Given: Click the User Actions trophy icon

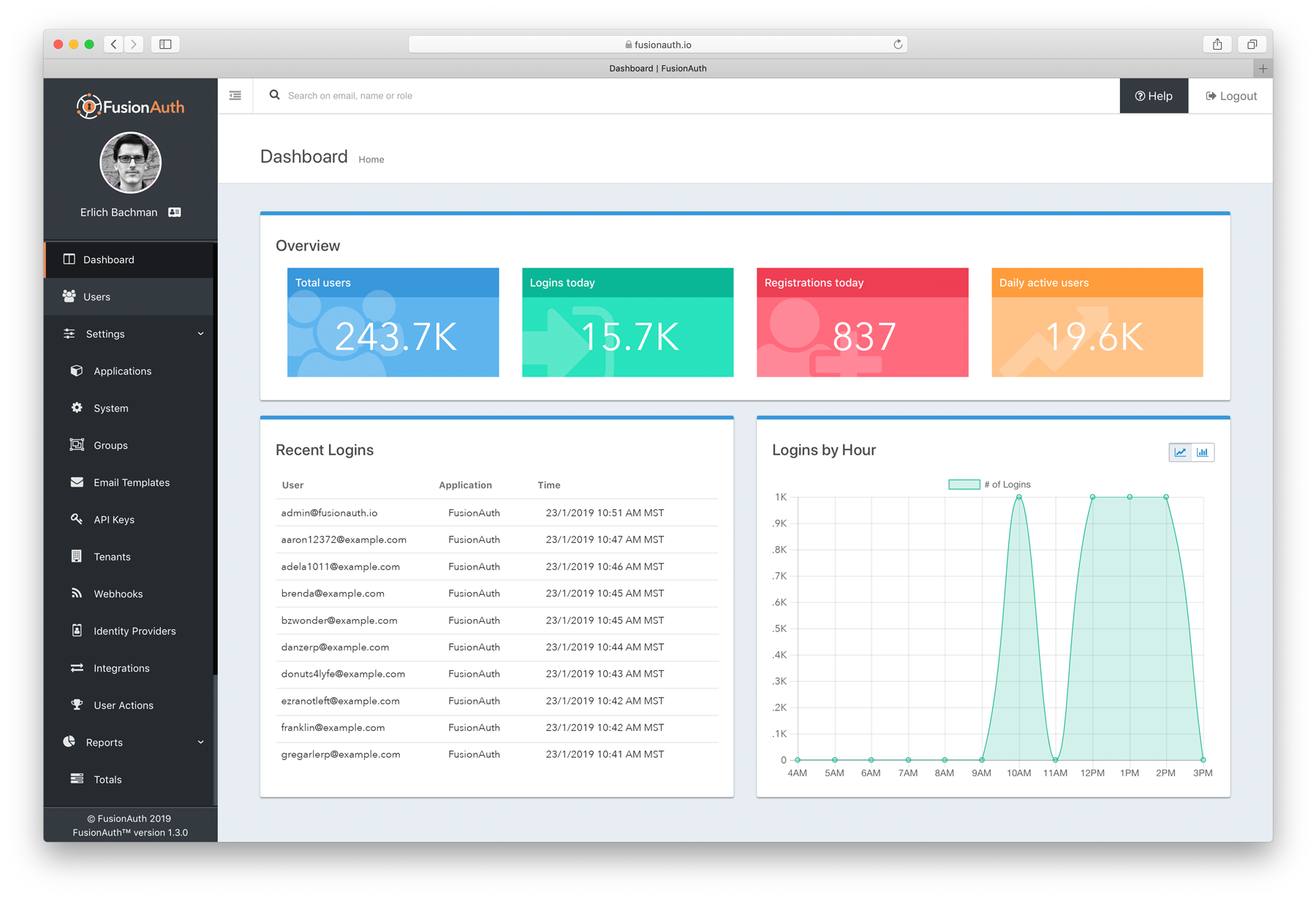Looking at the screenshot, I should (77, 705).
